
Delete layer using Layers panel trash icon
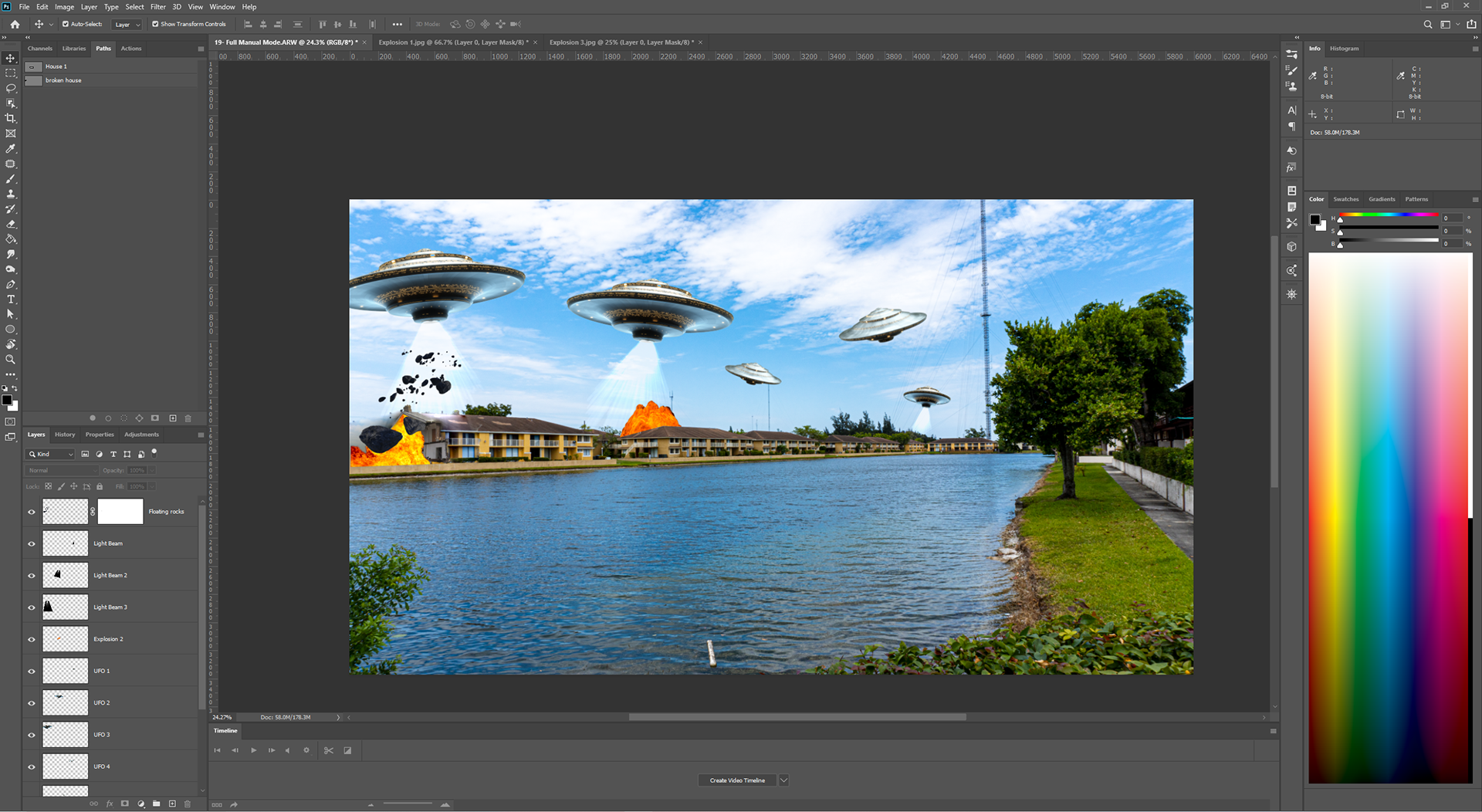[x=188, y=804]
